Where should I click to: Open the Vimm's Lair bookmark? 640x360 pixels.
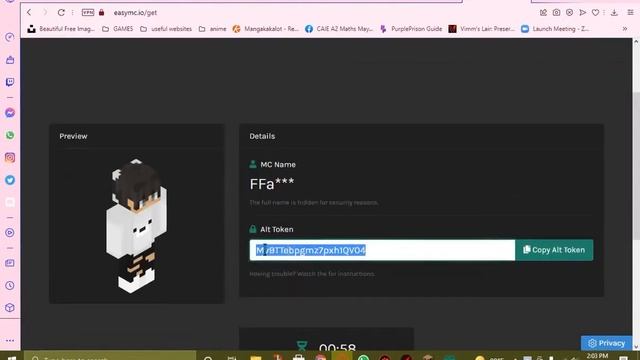click(482, 29)
